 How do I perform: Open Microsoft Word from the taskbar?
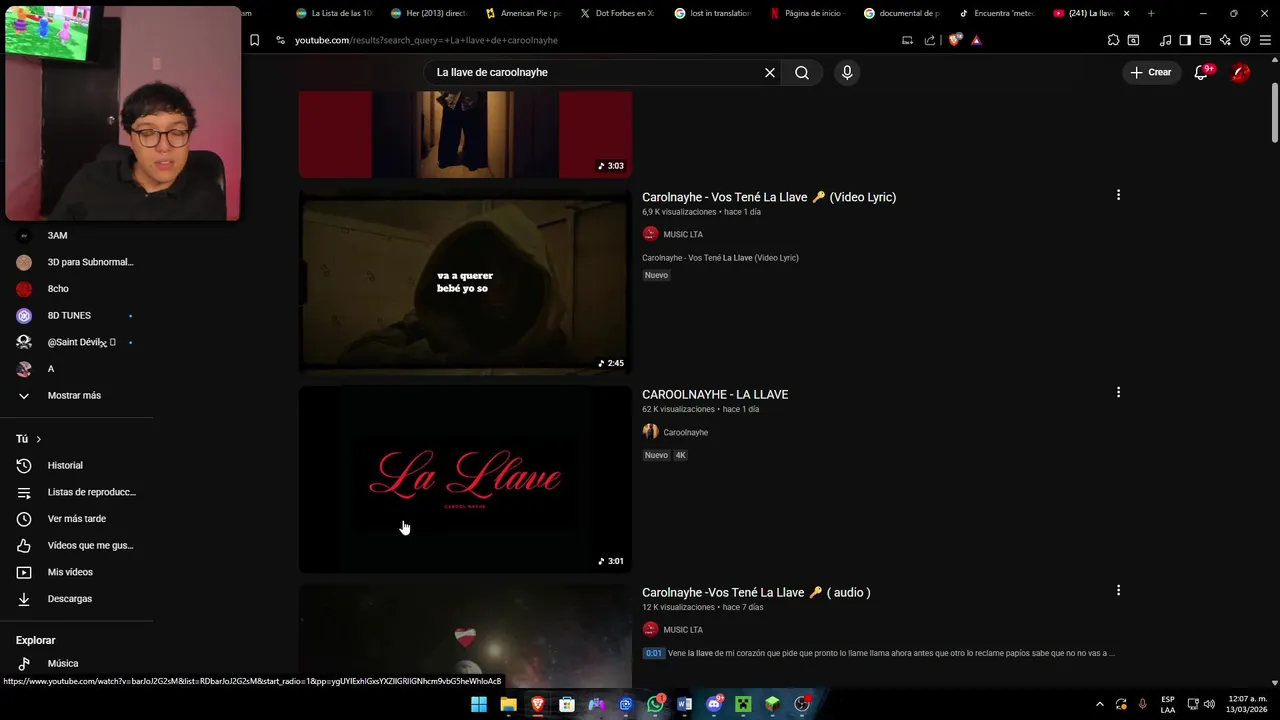[x=684, y=704]
